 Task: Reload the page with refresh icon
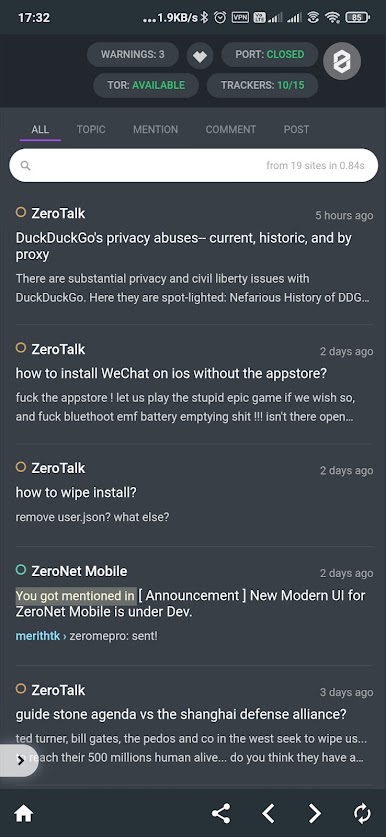(362, 814)
